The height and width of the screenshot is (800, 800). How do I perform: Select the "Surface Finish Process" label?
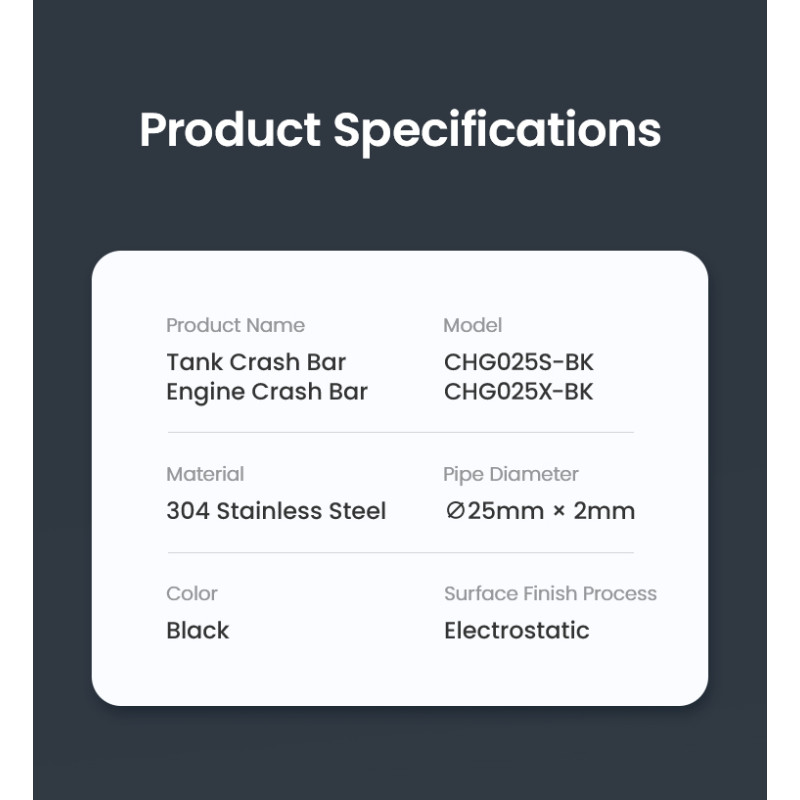550,593
